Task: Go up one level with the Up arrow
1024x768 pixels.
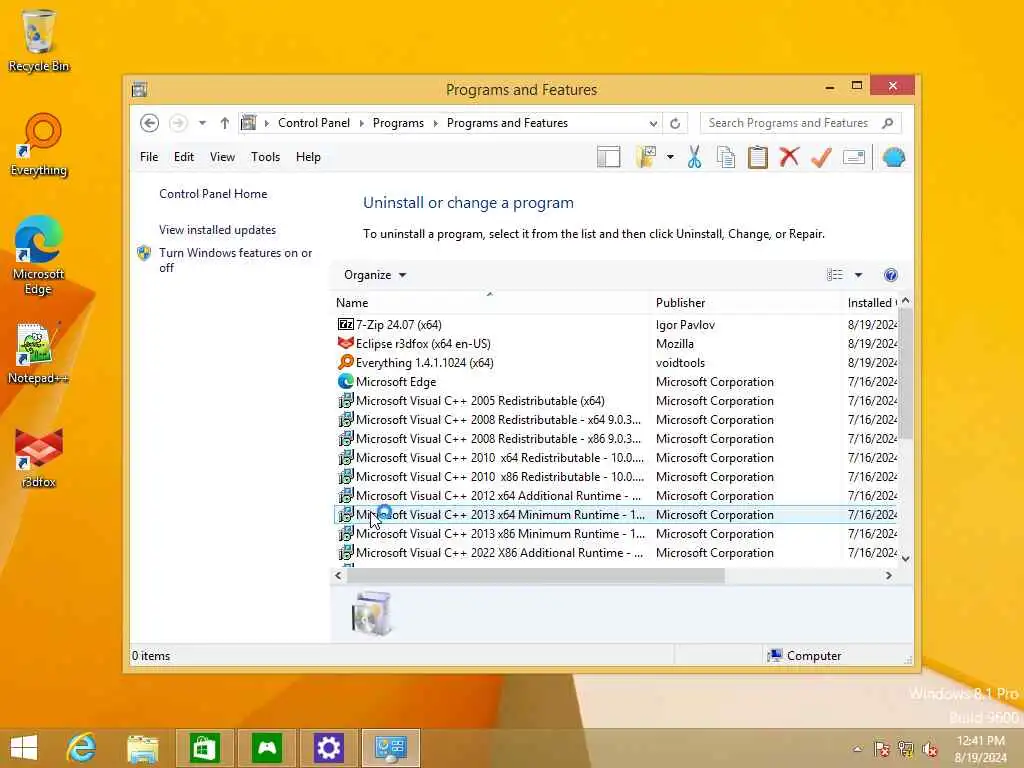Action: (225, 123)
